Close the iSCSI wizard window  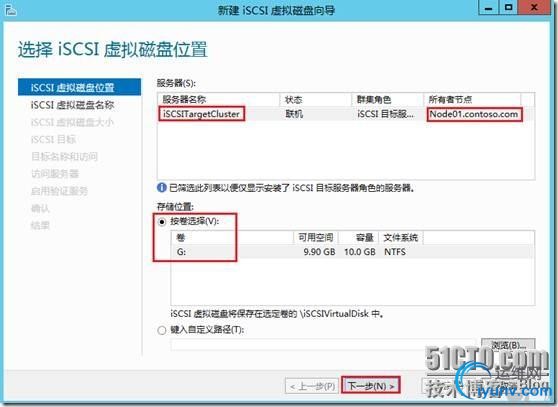pos(534,7)
